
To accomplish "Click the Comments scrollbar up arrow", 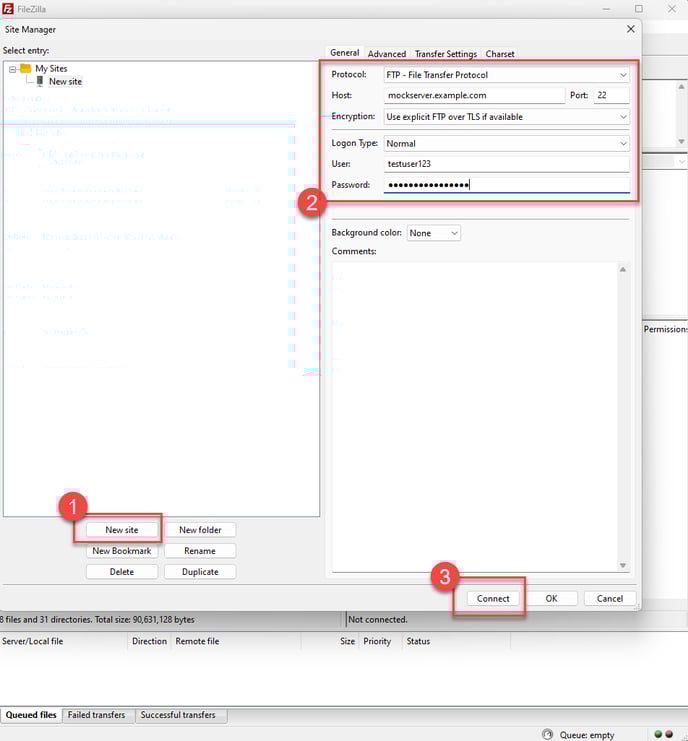I will point(623,269).
